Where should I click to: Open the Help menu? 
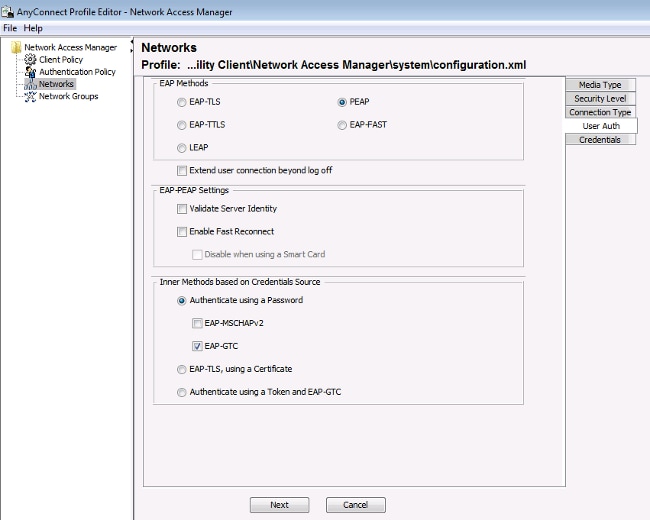pos(33,28)
